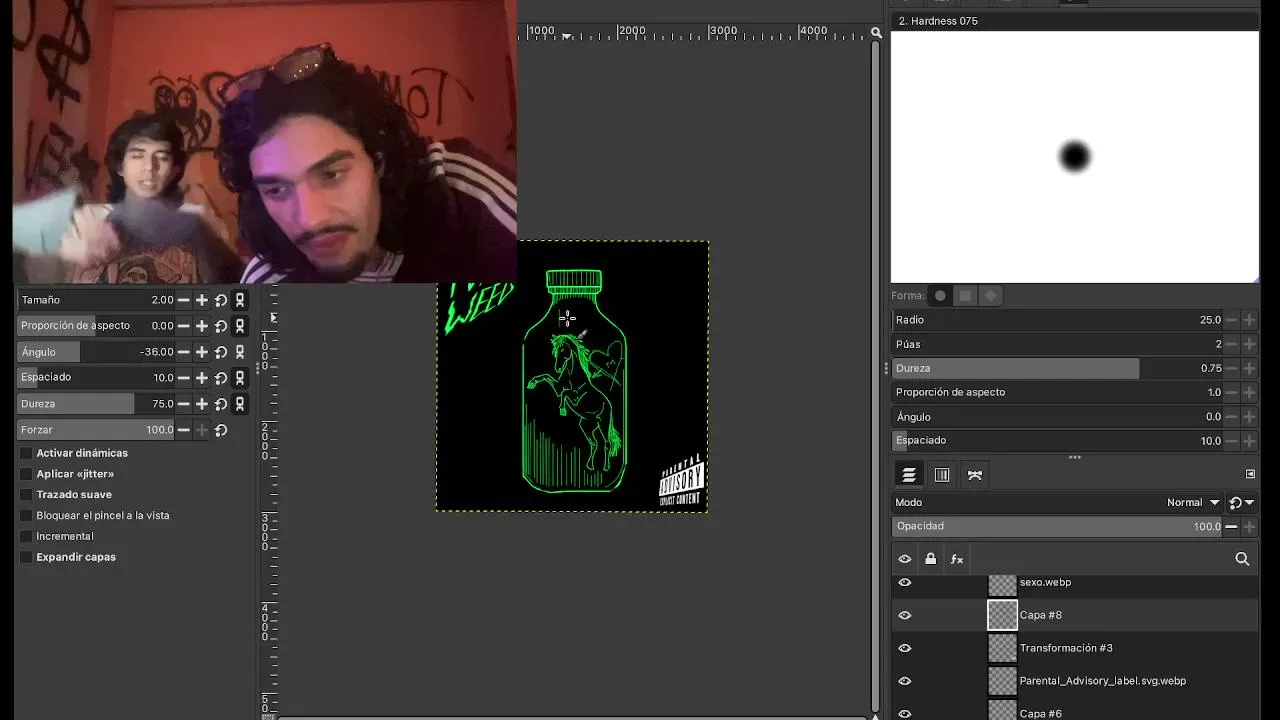Select the Transformación #3 layer thumbnail
The image size is (1280, 720).
coord(1002,648)
